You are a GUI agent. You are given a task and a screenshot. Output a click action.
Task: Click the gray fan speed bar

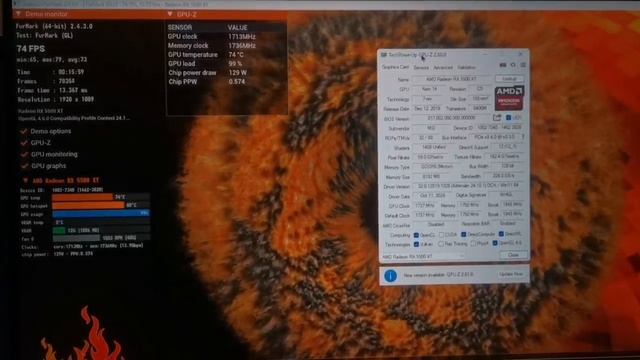[76, 238]
